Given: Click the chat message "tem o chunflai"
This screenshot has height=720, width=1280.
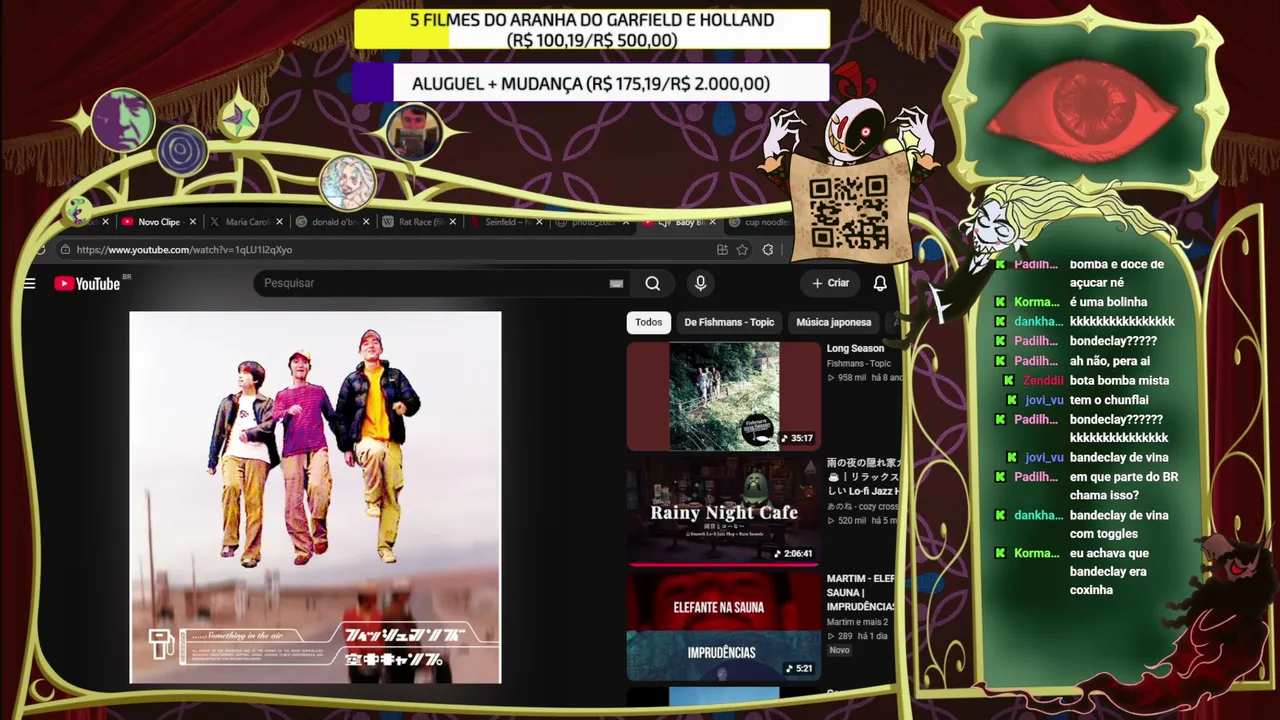Looking at the screenshot, I should [x=1111, y=400].
